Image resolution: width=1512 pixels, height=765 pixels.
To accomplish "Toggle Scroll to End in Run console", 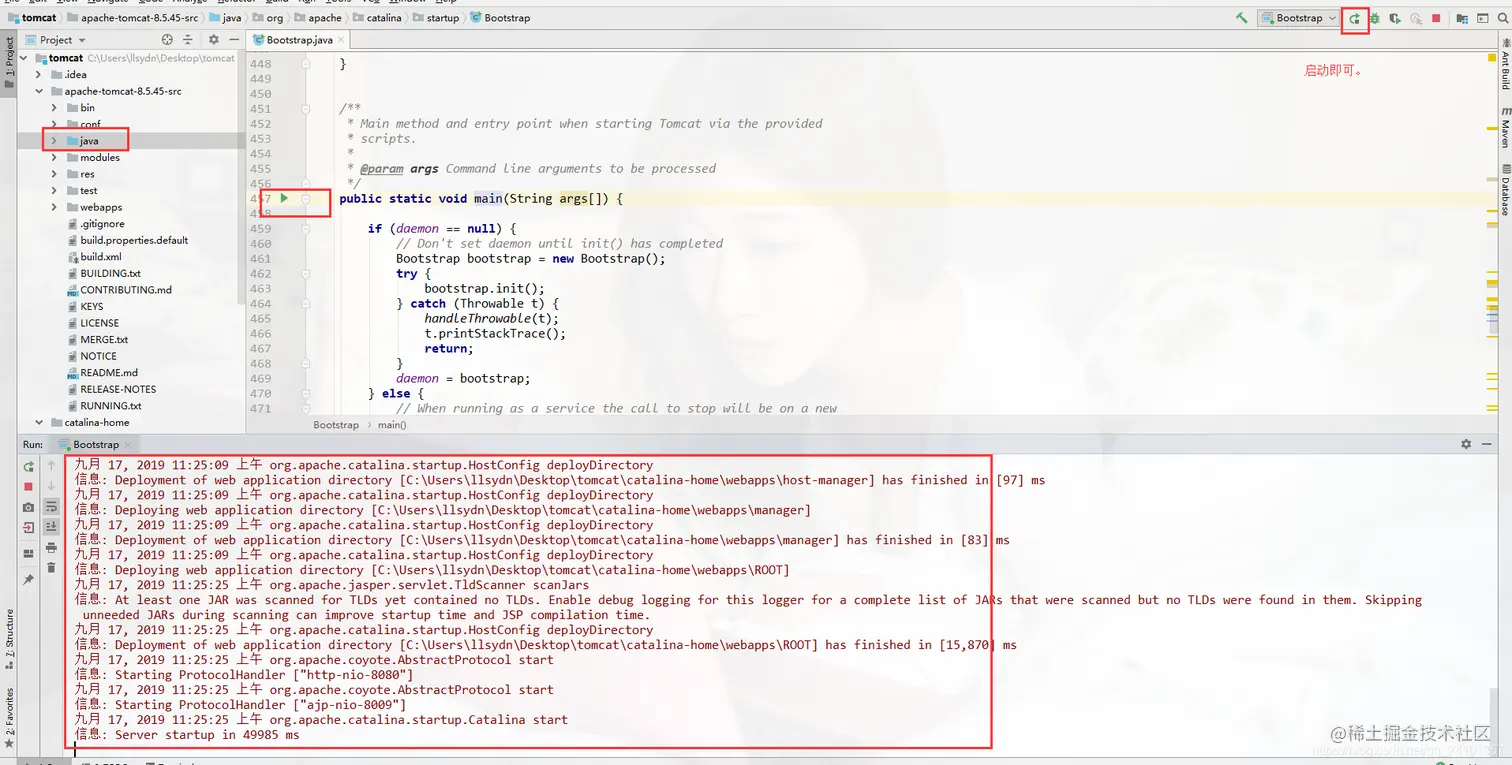I will (51, 526).
